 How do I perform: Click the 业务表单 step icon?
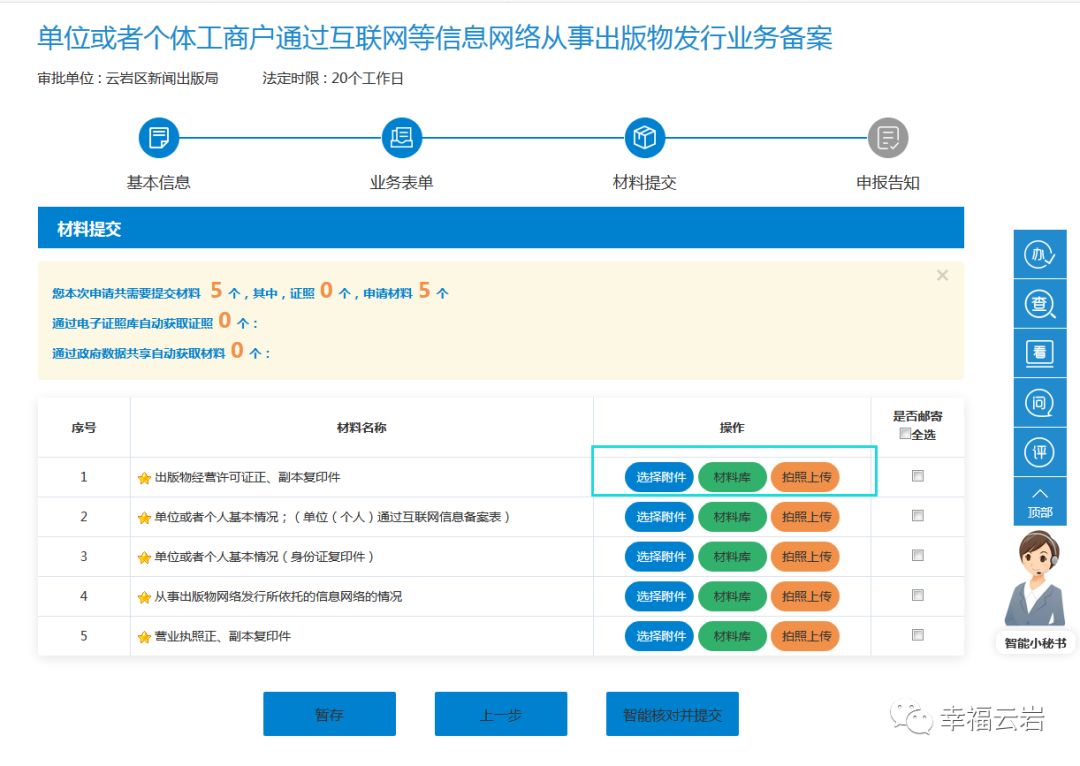pos(402,138)
